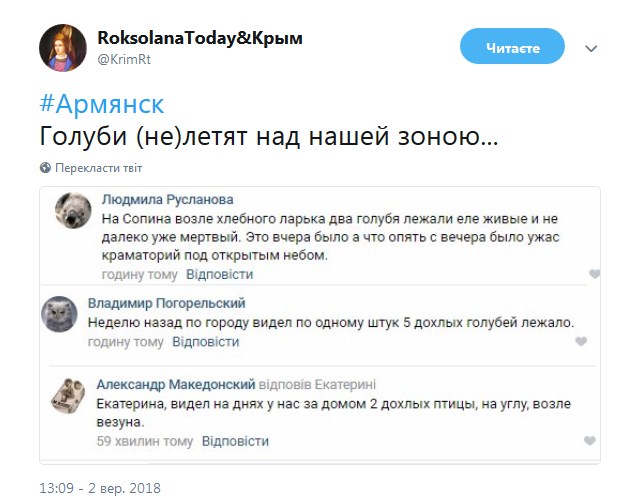The height and width of the screenshot is (501, 638).
Task: Reply to Владимир Погорельский's comment
Action: (x=206, y=342)
